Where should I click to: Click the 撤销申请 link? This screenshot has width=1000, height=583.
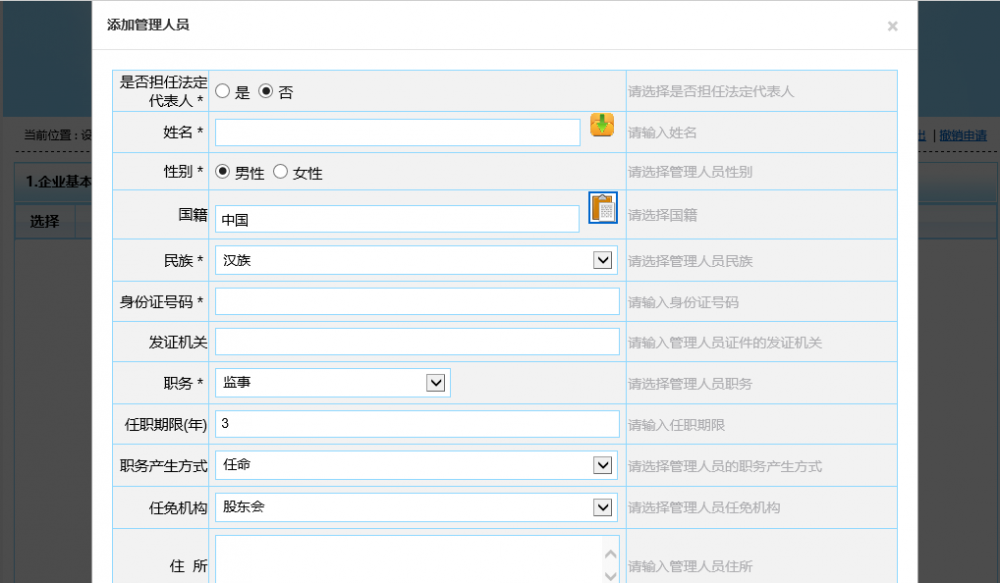(962, 136)
